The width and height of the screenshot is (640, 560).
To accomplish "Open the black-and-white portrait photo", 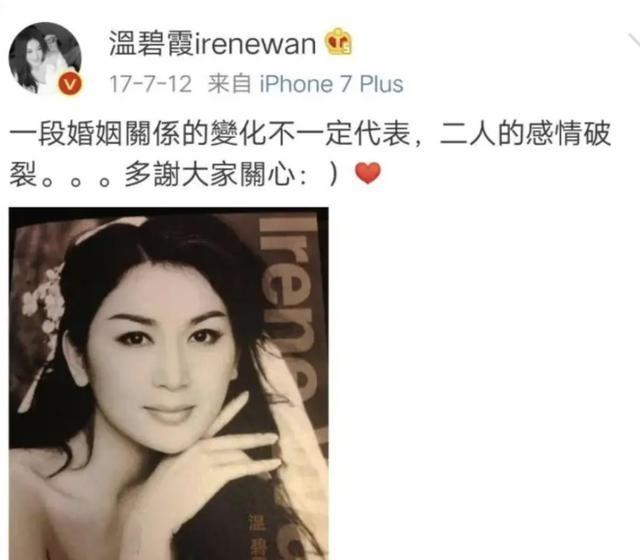I will coord(169,384).
